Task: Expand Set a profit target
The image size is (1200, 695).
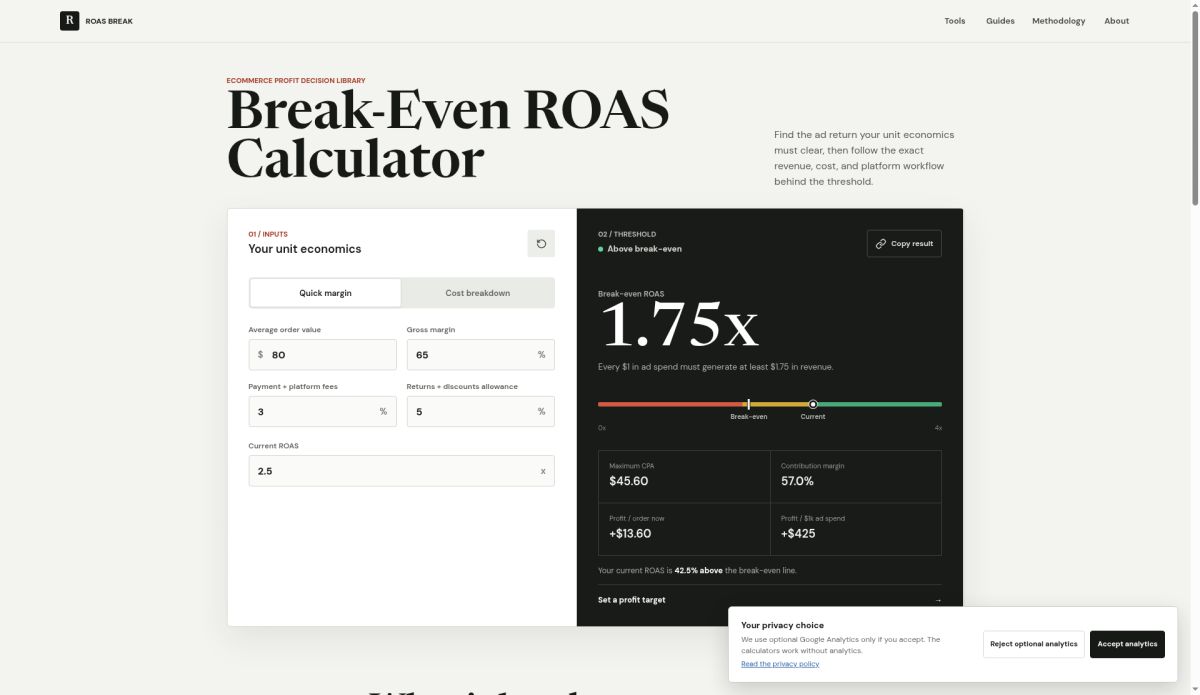Action: (770, 600)
